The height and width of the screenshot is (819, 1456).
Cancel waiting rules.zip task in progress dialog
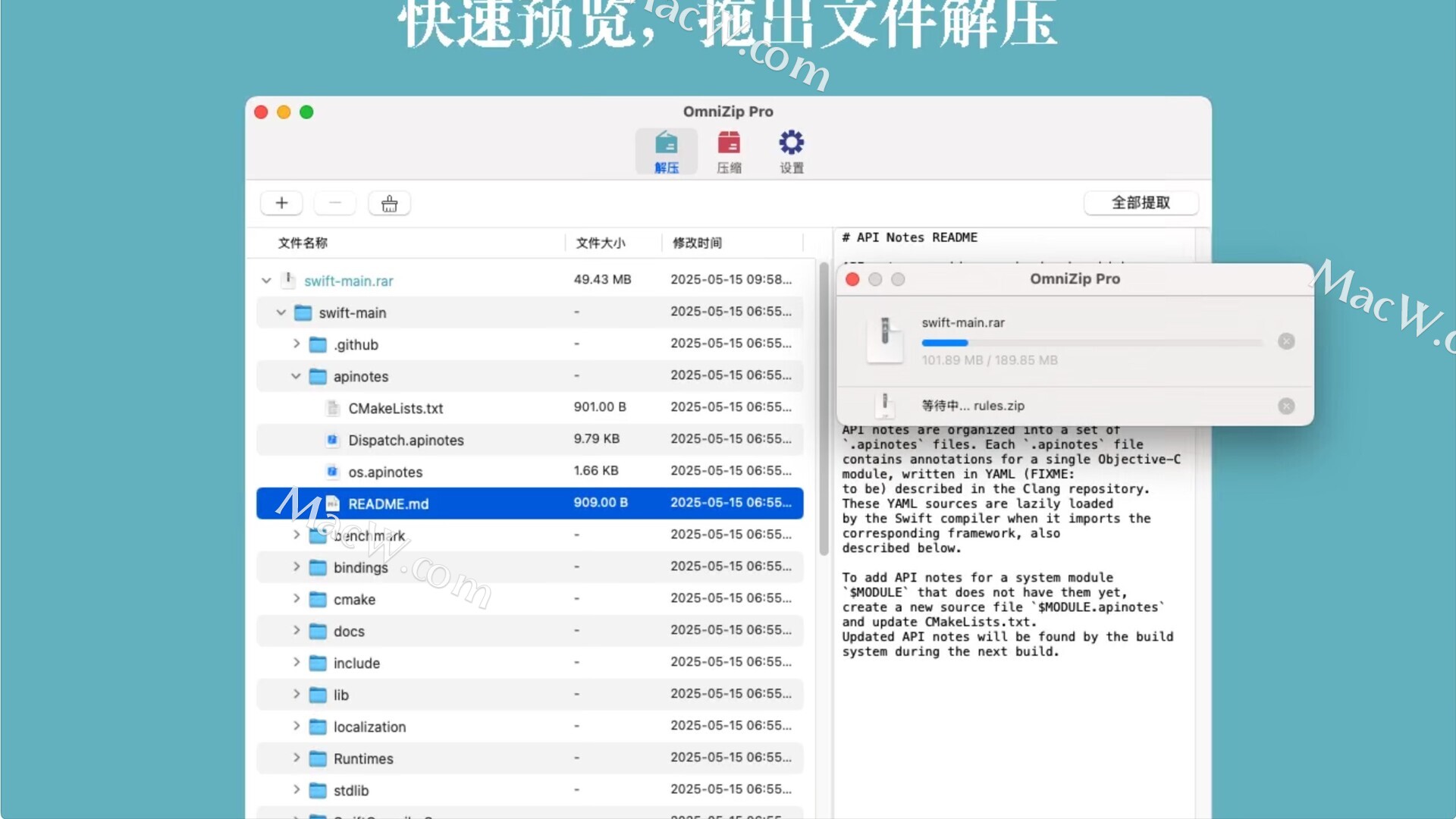1286,406
